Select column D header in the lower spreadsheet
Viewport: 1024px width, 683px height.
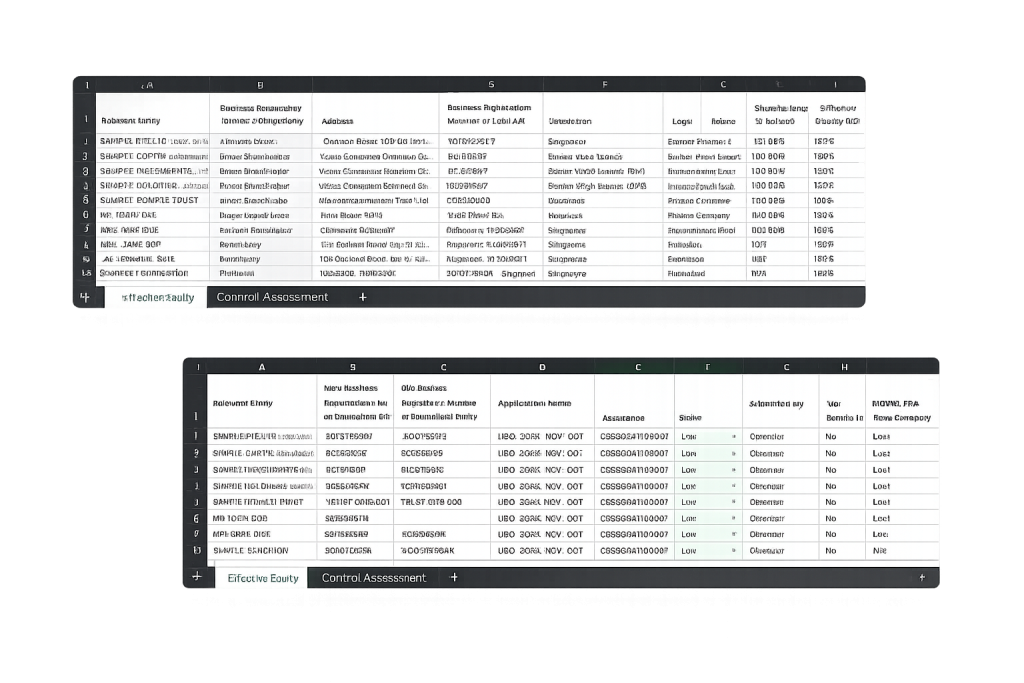click(x=542, y=367)
